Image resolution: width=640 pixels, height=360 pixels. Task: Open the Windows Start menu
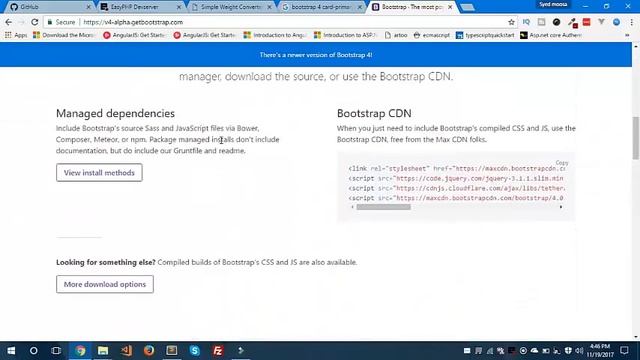[x=11, y=351]
